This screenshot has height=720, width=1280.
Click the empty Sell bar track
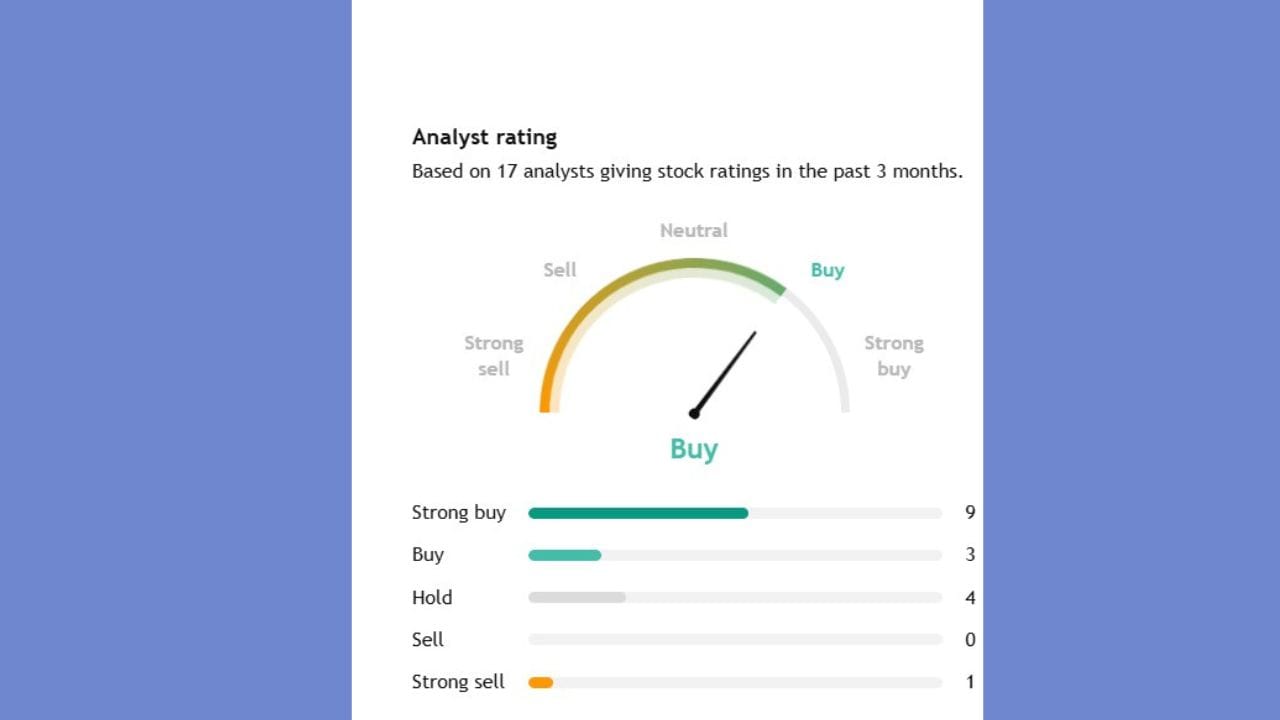(x=735, y=640)
